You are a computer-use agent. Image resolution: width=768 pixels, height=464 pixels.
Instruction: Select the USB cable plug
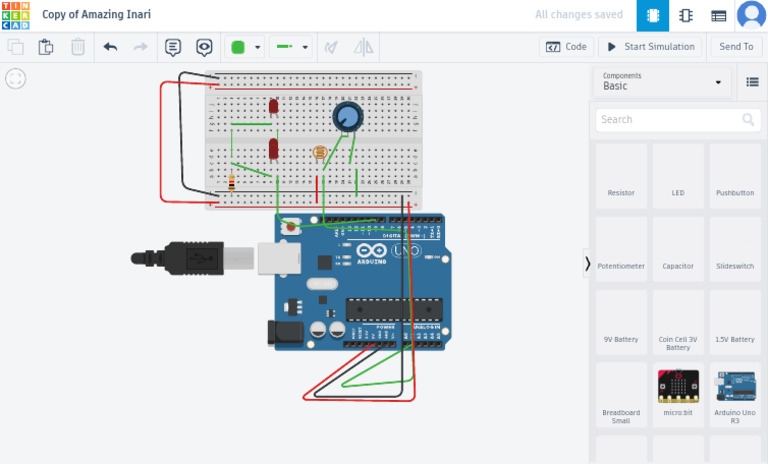click(x=193, y=258)
